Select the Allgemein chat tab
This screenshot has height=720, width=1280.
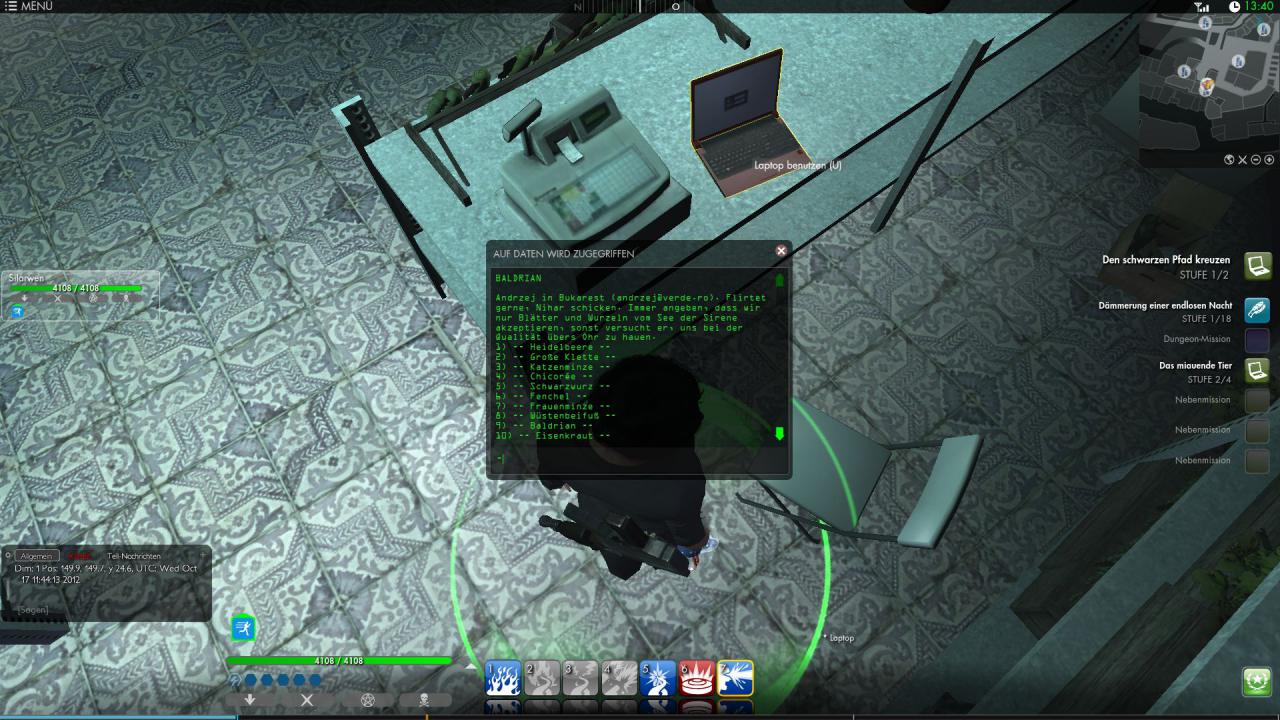click(37, 556)
